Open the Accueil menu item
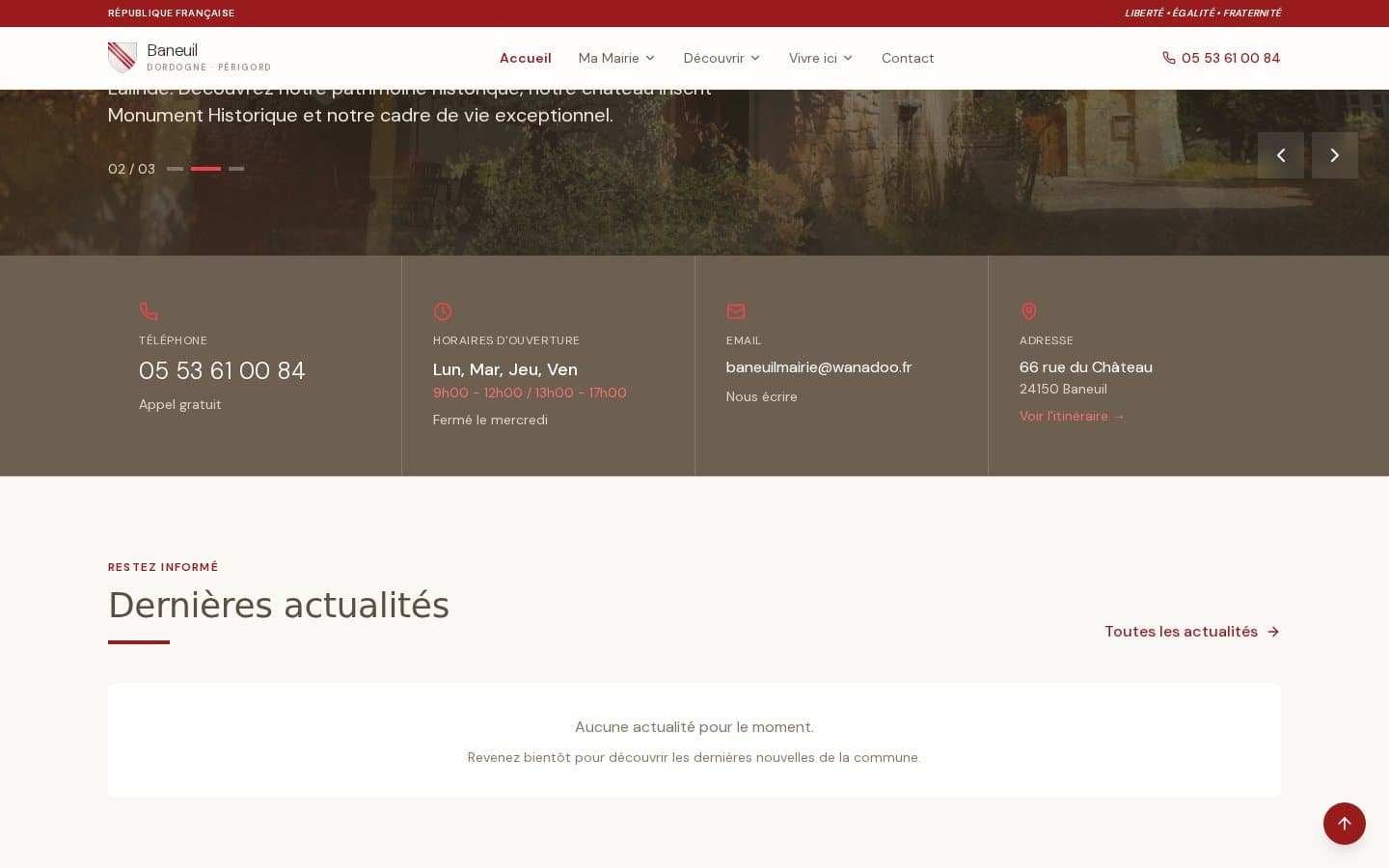Screen dimensions: 1389x868 pos(526,58)
